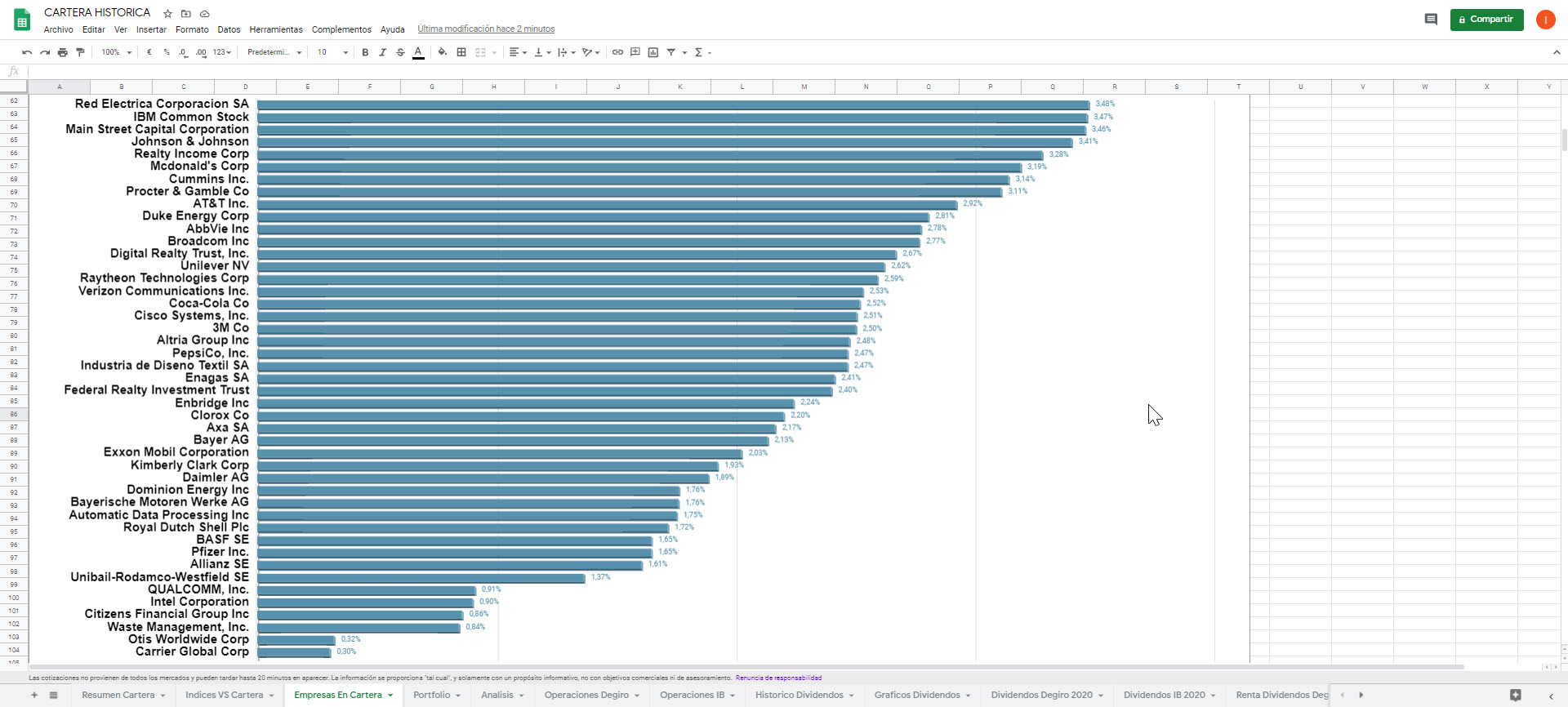Insert a link
This screenshot has width=1568, height=707.
pyautogui.click(x=617, y=52)
